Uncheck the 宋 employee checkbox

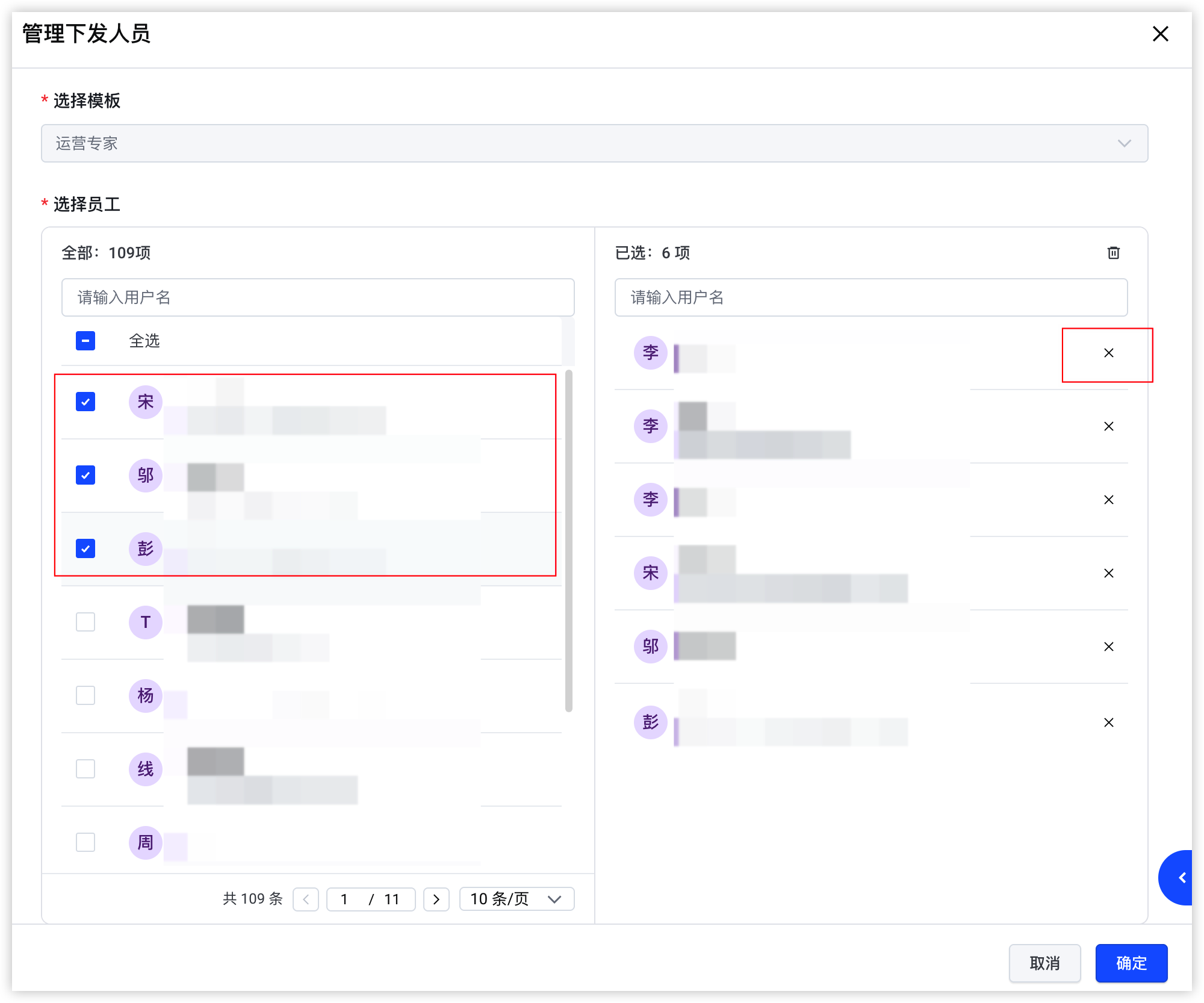pos(85,402)
